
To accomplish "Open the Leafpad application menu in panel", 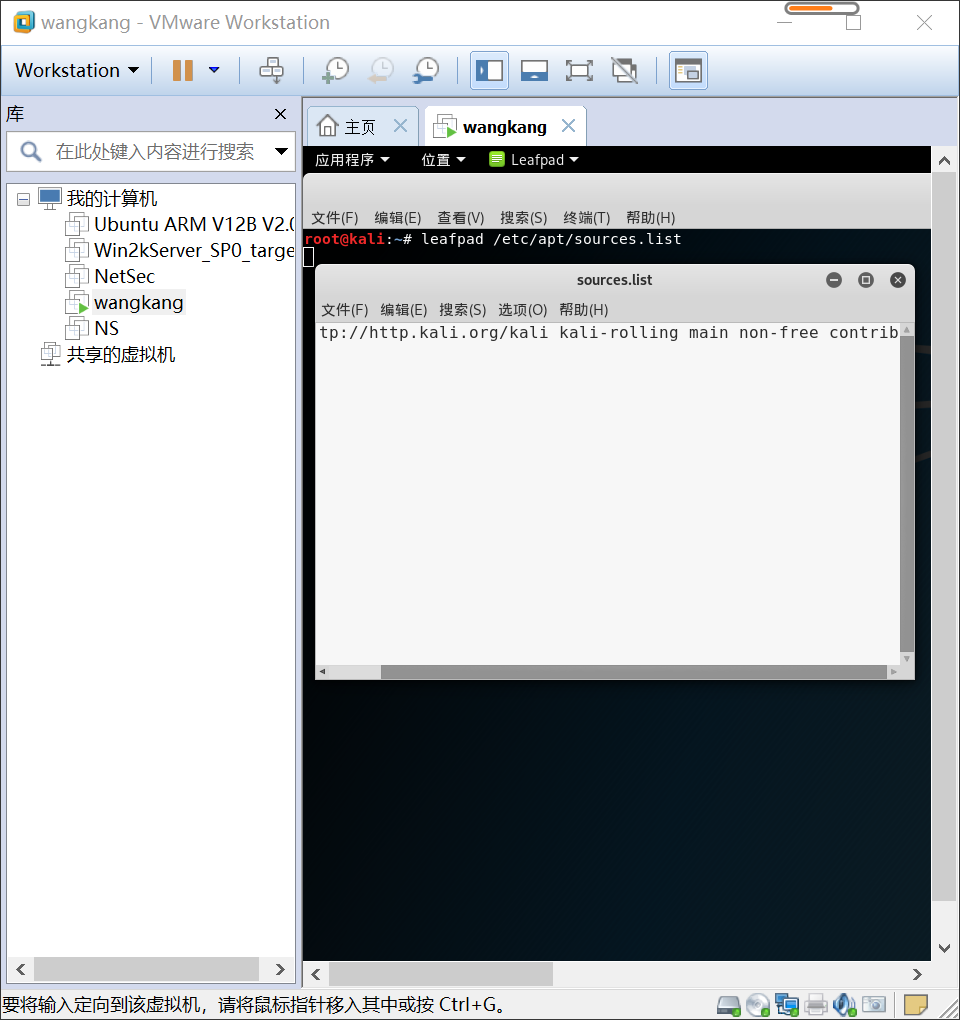I will (x=534, y=160).
